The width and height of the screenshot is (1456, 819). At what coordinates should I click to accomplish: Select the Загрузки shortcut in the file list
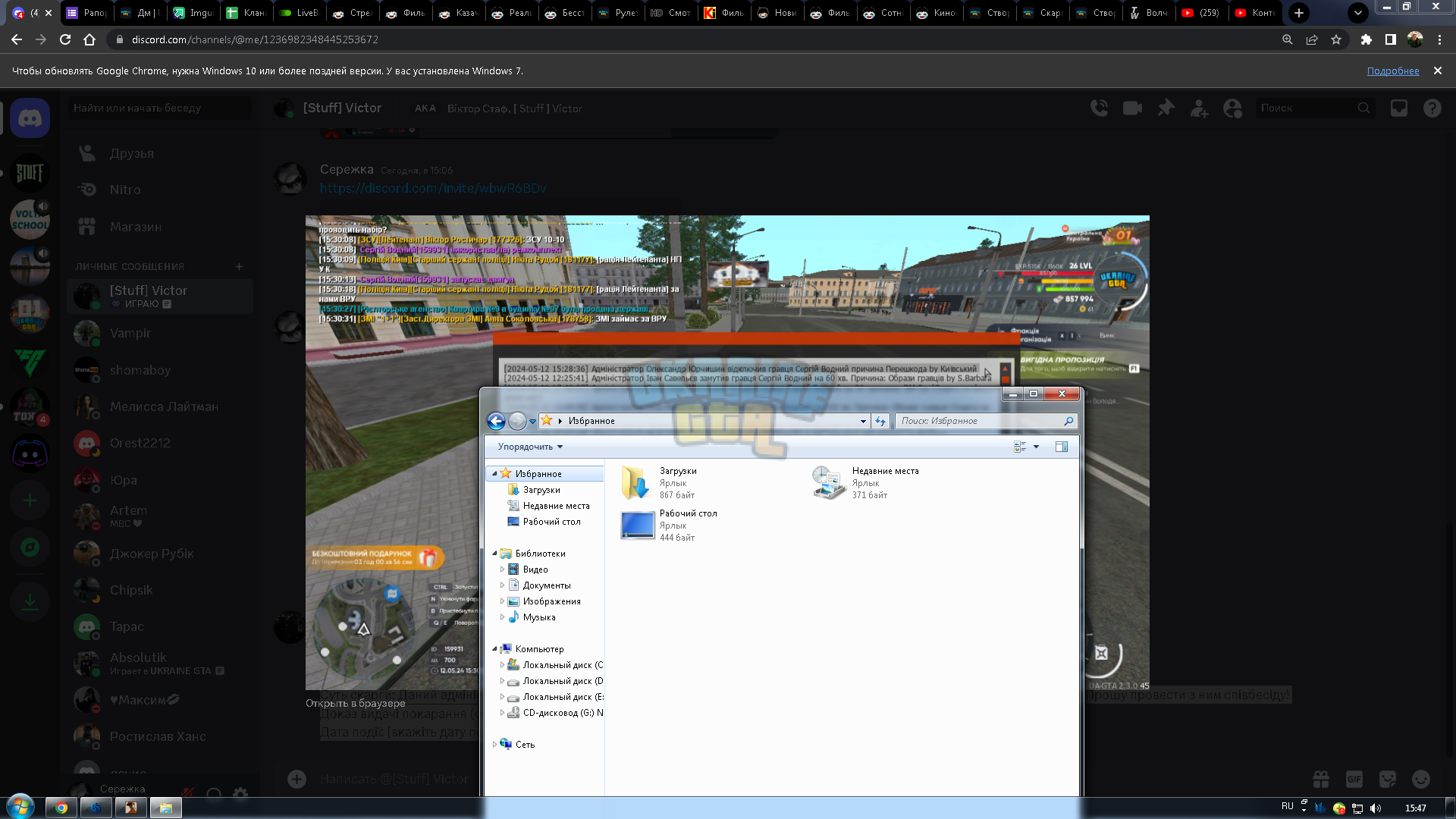tap(660, 483)
